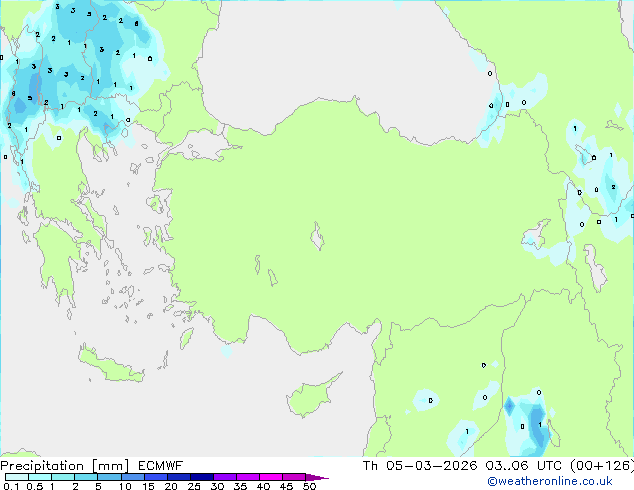Click the '03..06 UTC' time range
The height and width of the screenshot is (490, 634).
point(524,466)
